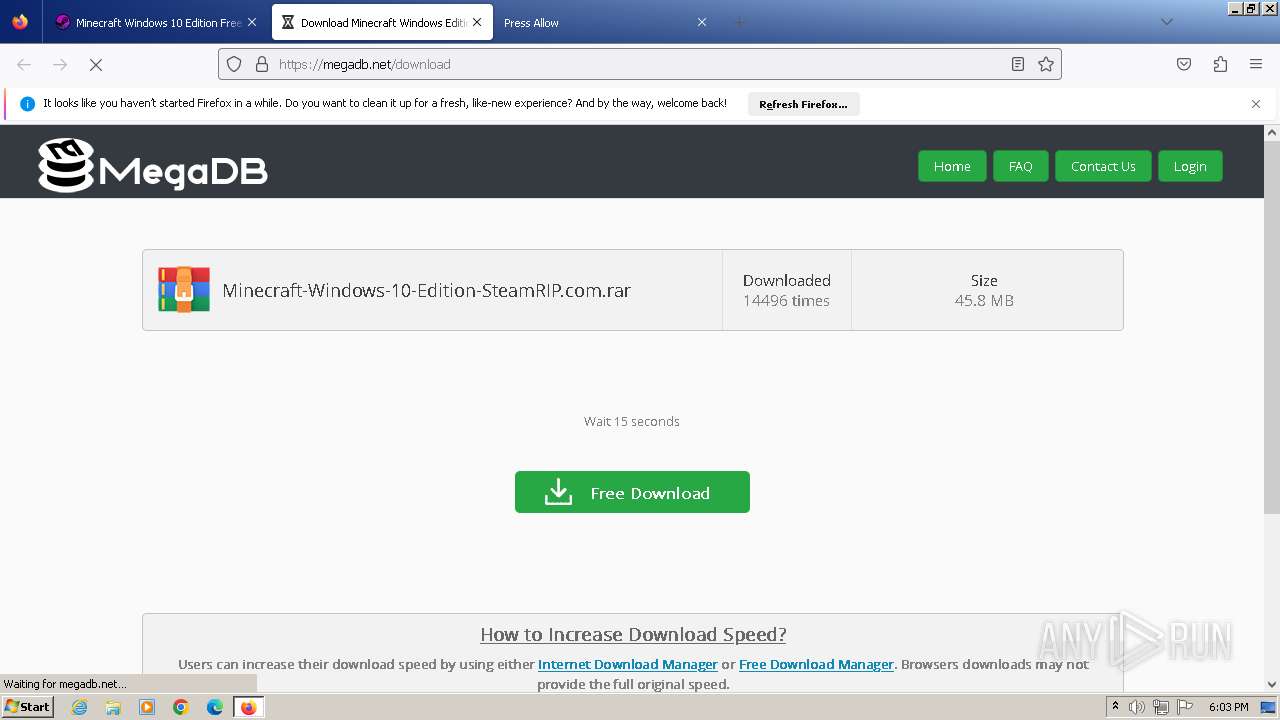Go forward to next page
The width and height of the screenshot is (1280, 720).
[x=60, y=64]
